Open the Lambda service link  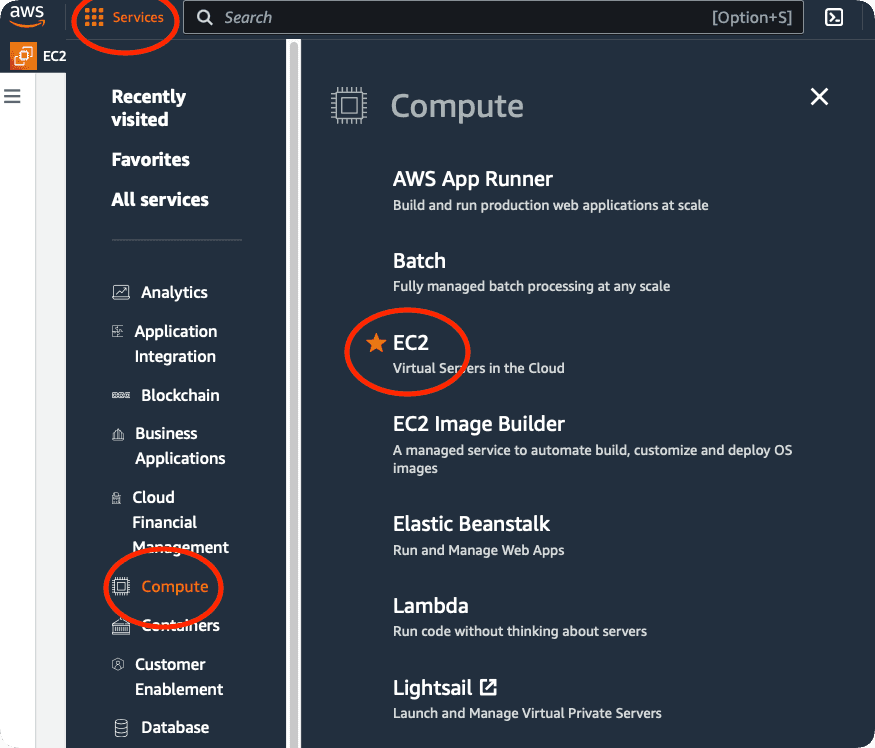pyautogui.click(x=430, y=605)
